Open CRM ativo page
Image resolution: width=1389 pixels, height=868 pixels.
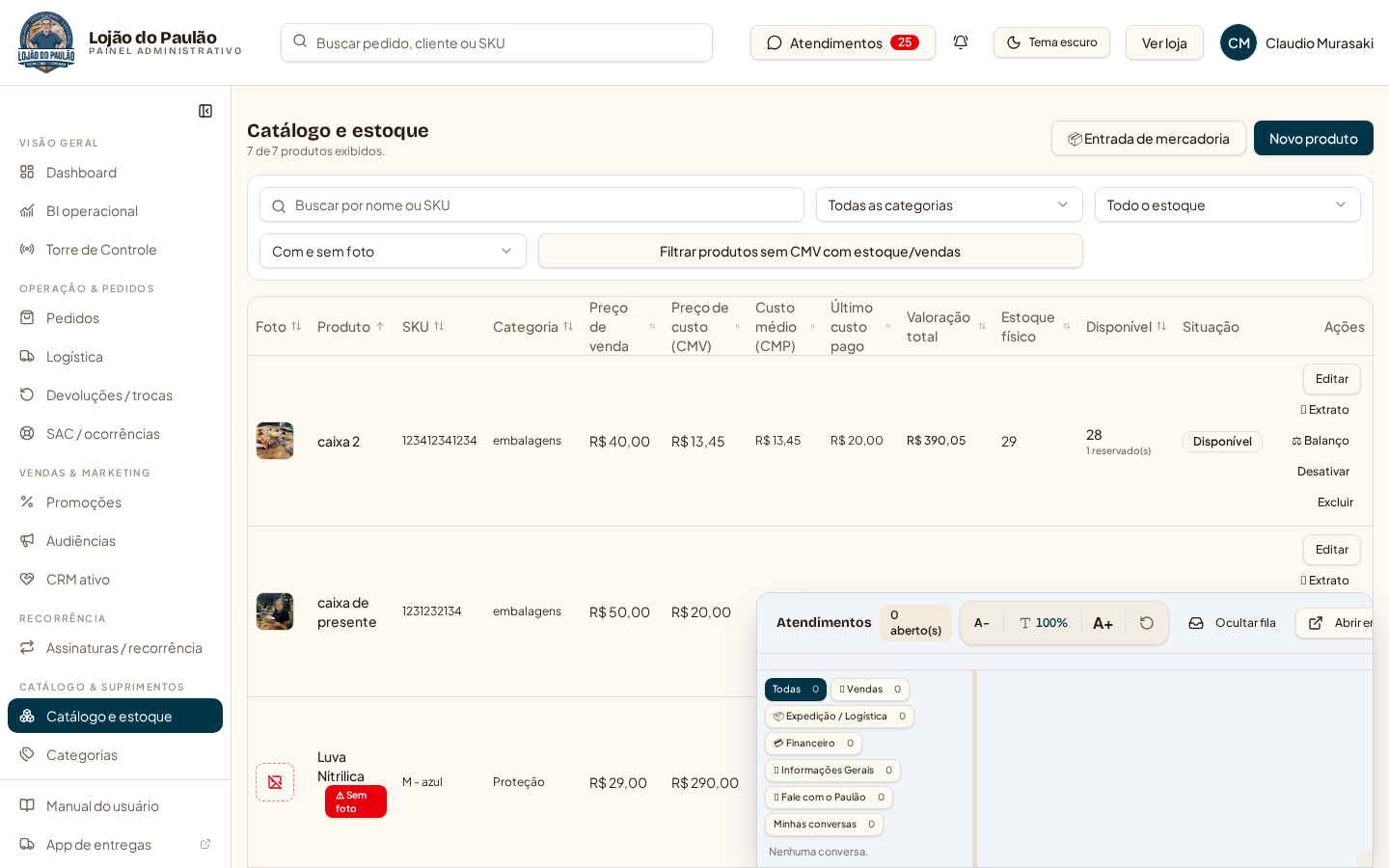pos(115,579)
